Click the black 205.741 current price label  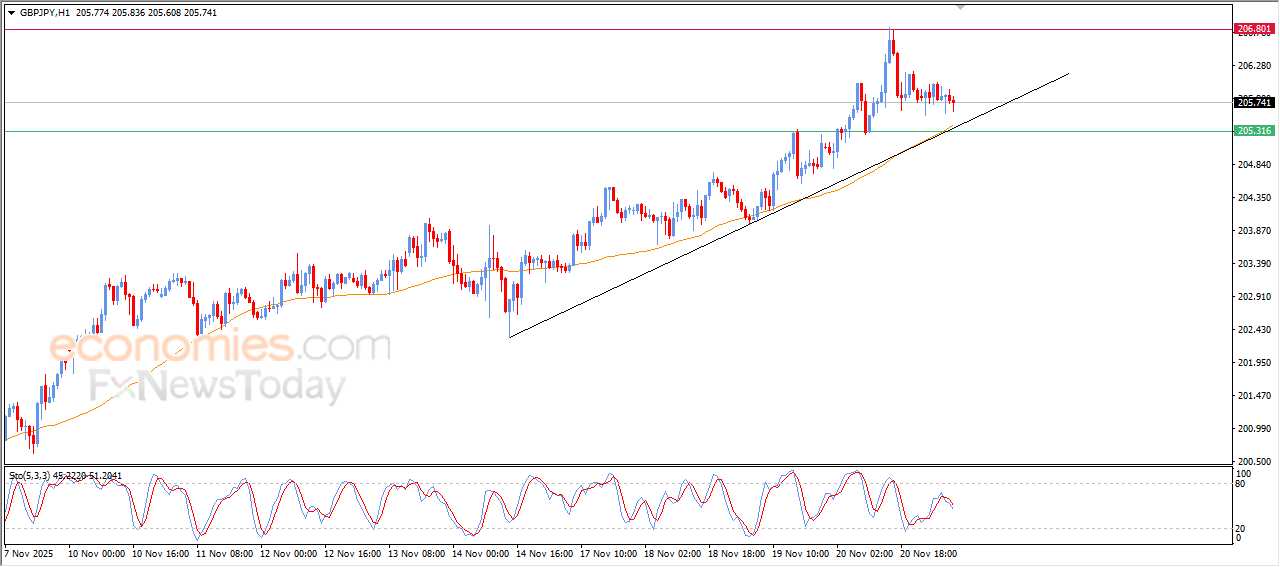[x=1253, y=102]
